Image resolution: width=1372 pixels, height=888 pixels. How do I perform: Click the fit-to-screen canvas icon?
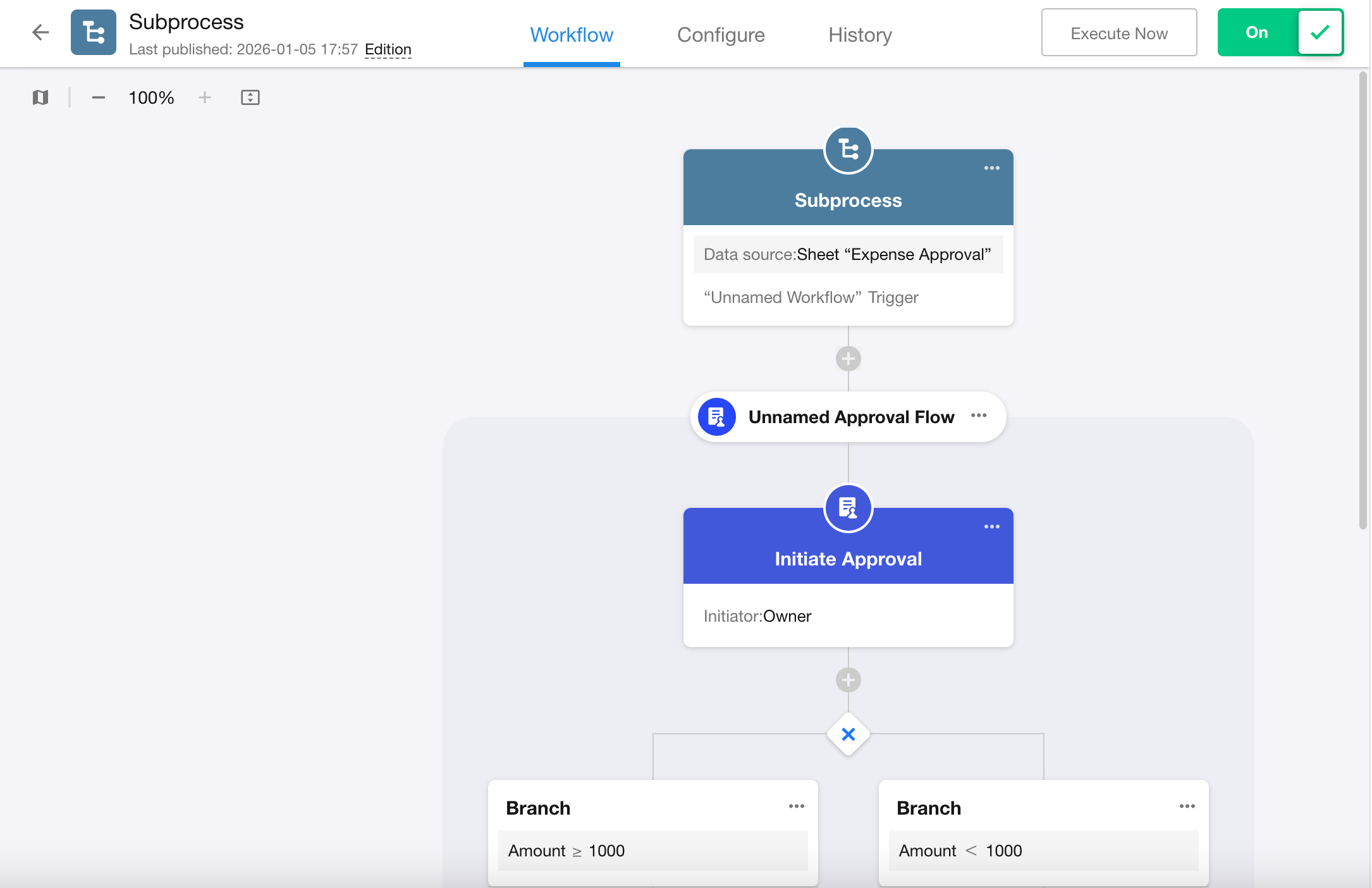(x=250, y=97)
